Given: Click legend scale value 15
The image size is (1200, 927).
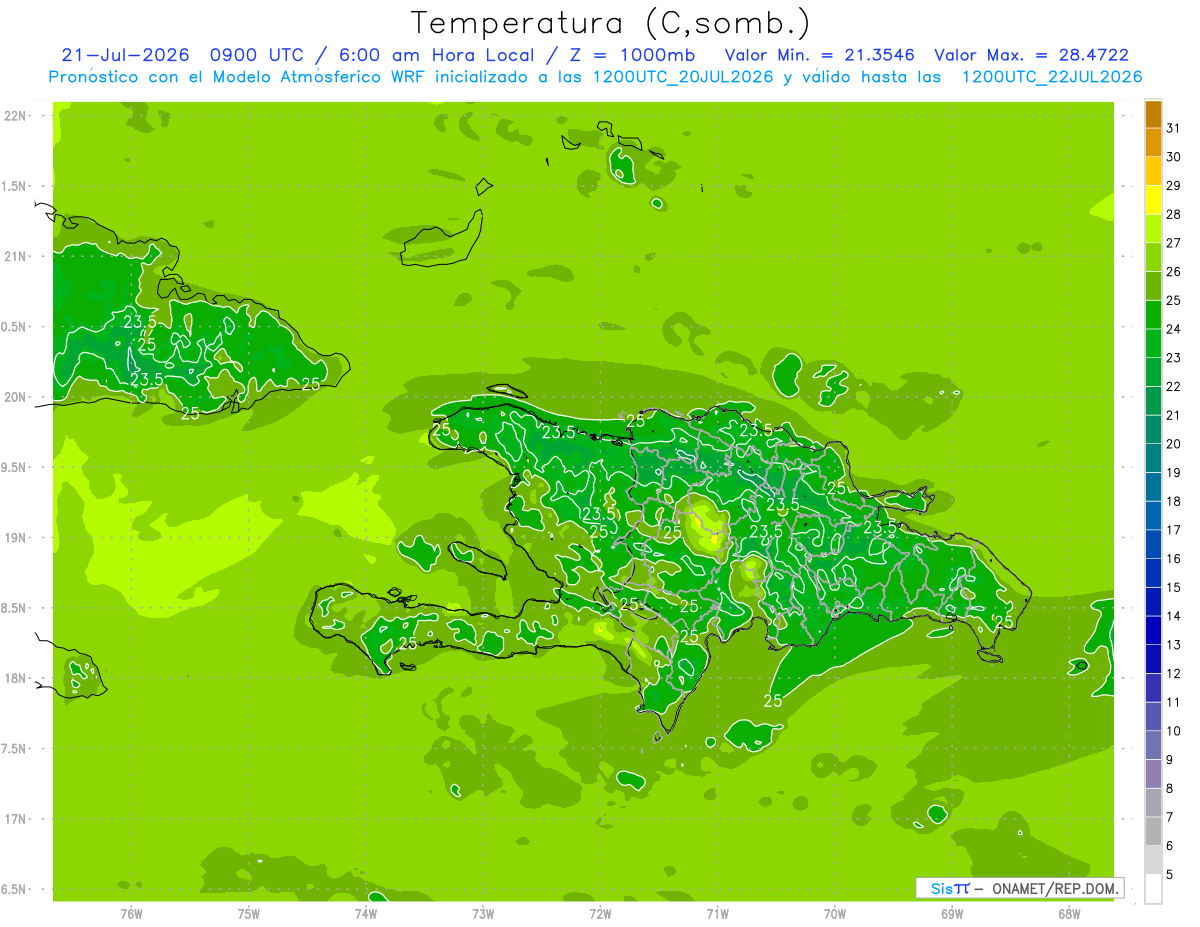Looking at the screenshot, I should [x=1173, y=587].
